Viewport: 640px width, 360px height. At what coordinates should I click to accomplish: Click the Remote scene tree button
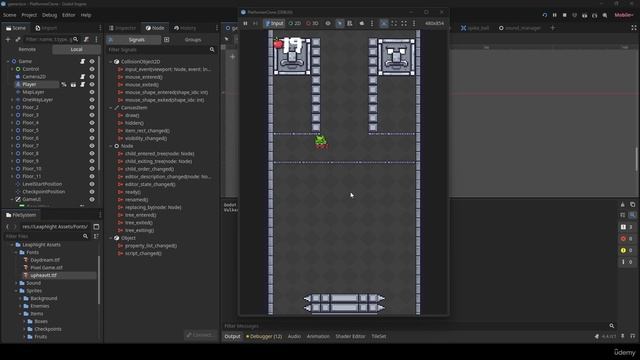tap(27, 49)
